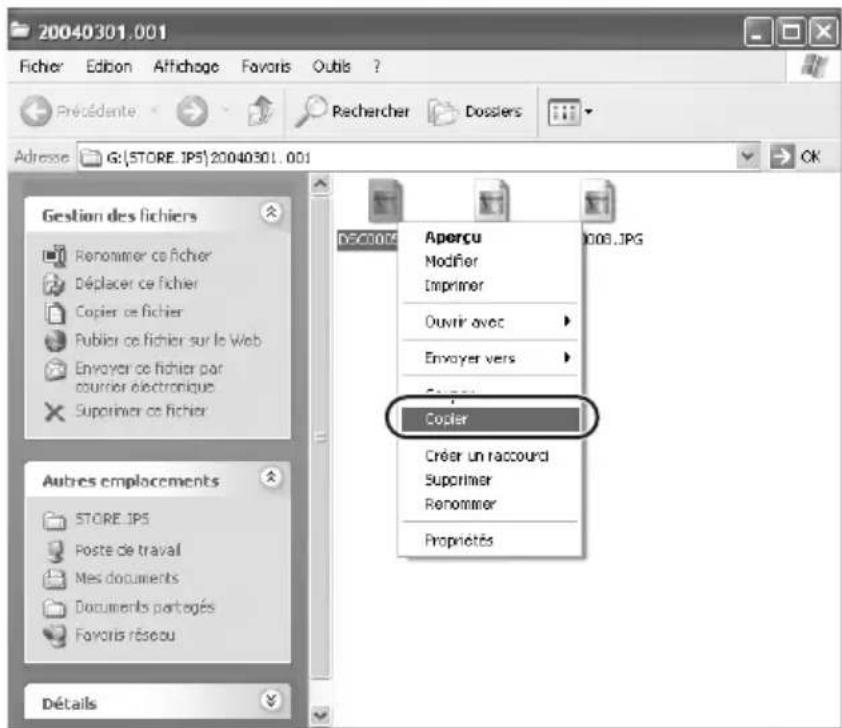Open the forward history dropdown arrow
This screenshot has height=728, width=842.
point(226,111)
